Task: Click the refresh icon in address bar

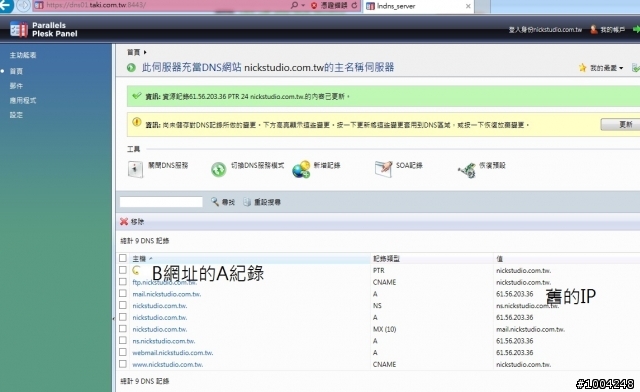Action: tap(354, 6)
